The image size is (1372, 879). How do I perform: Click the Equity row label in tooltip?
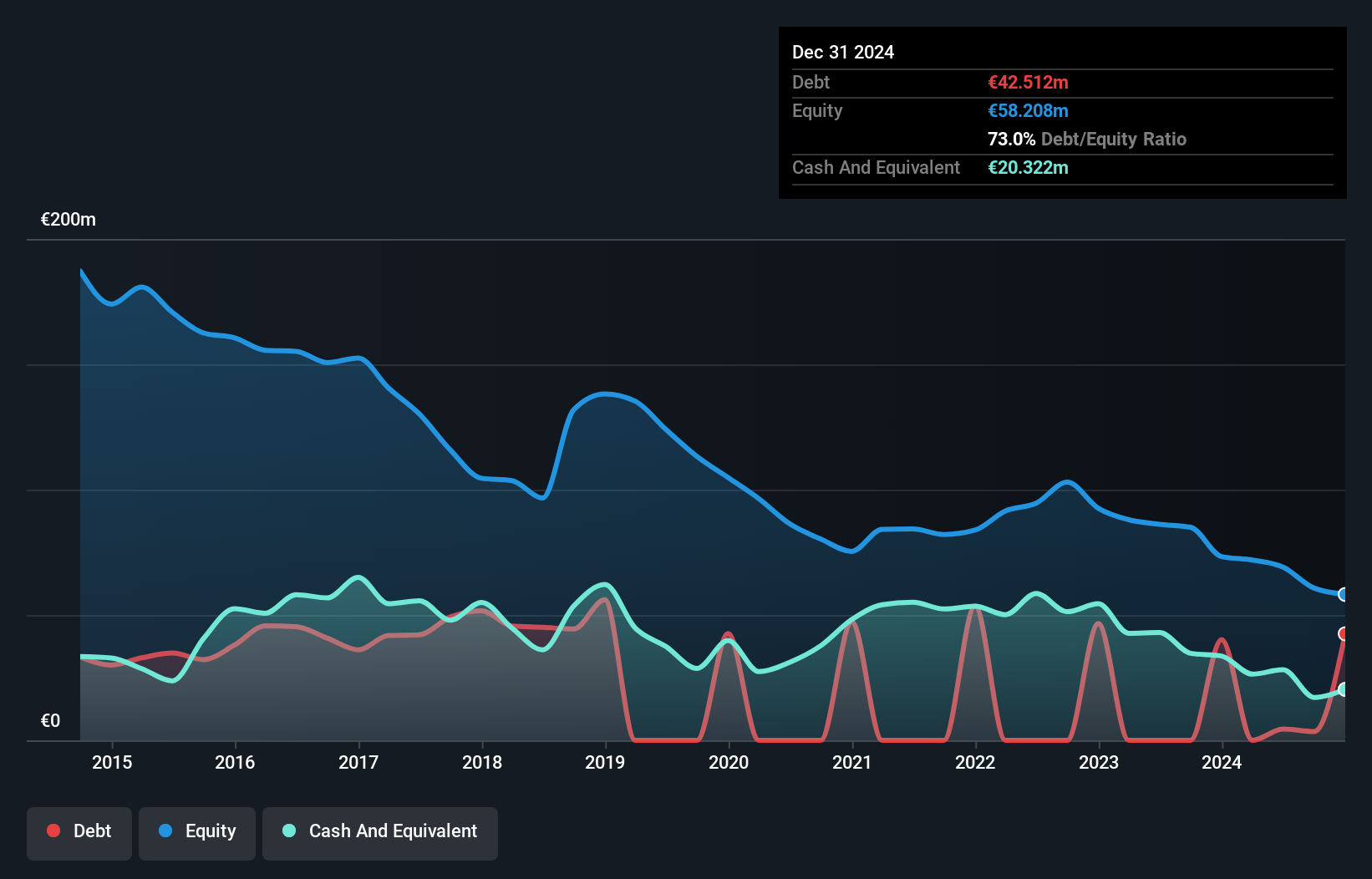click(817, 111)
